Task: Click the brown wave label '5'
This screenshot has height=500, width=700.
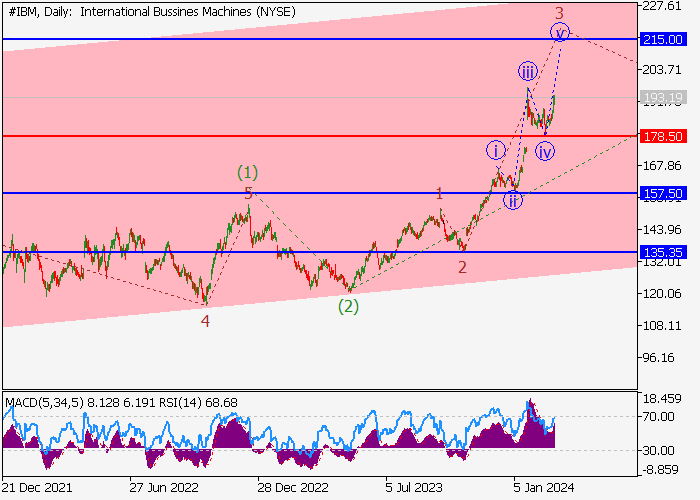Action: [248, 193]
